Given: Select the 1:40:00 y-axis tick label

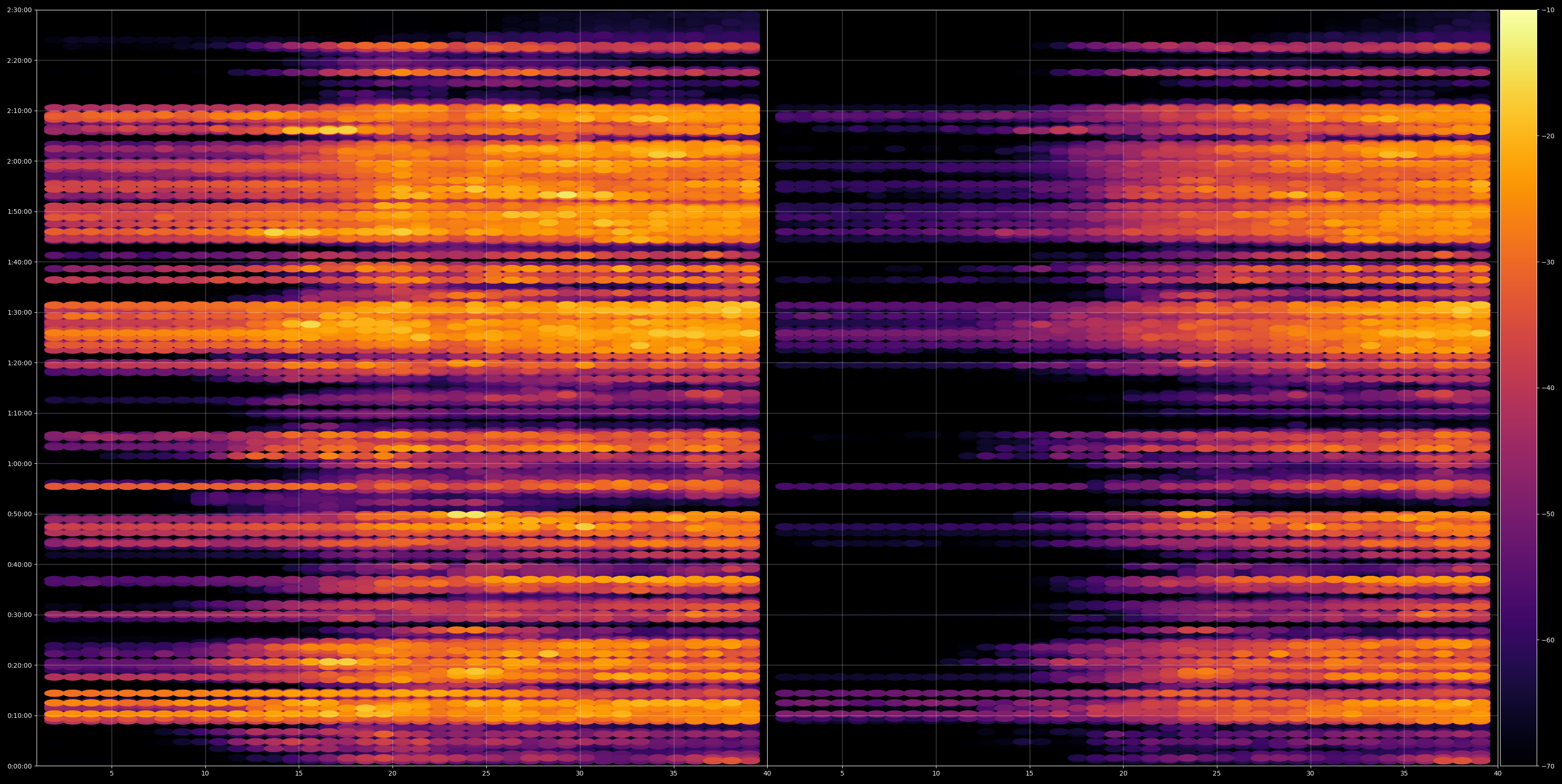Looking at the screenshot, I should pyautogui.click(x=19, y=262).
